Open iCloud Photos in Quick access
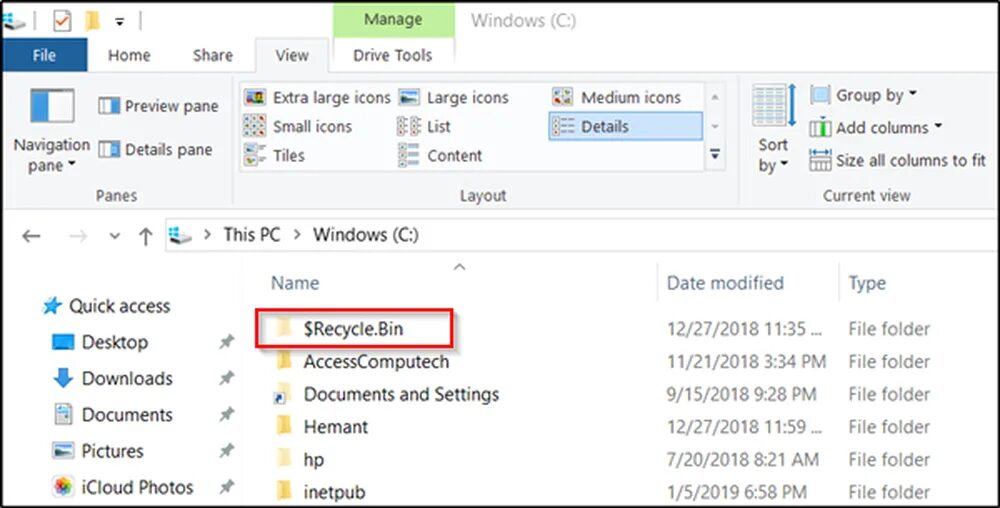Viewport: 1000px width, 508px height. pos(122,488)
